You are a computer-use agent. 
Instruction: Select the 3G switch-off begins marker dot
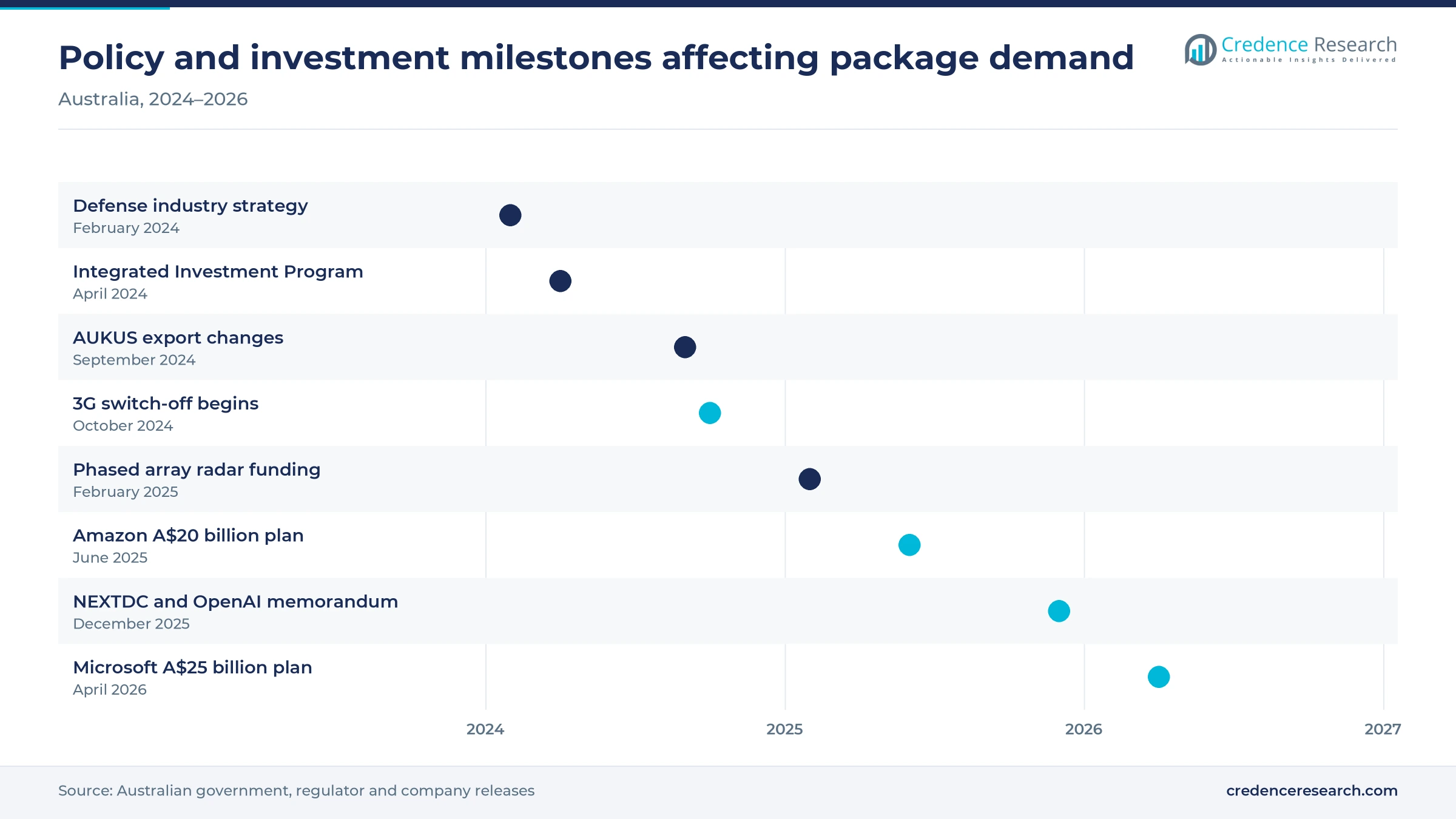point(710,413)
